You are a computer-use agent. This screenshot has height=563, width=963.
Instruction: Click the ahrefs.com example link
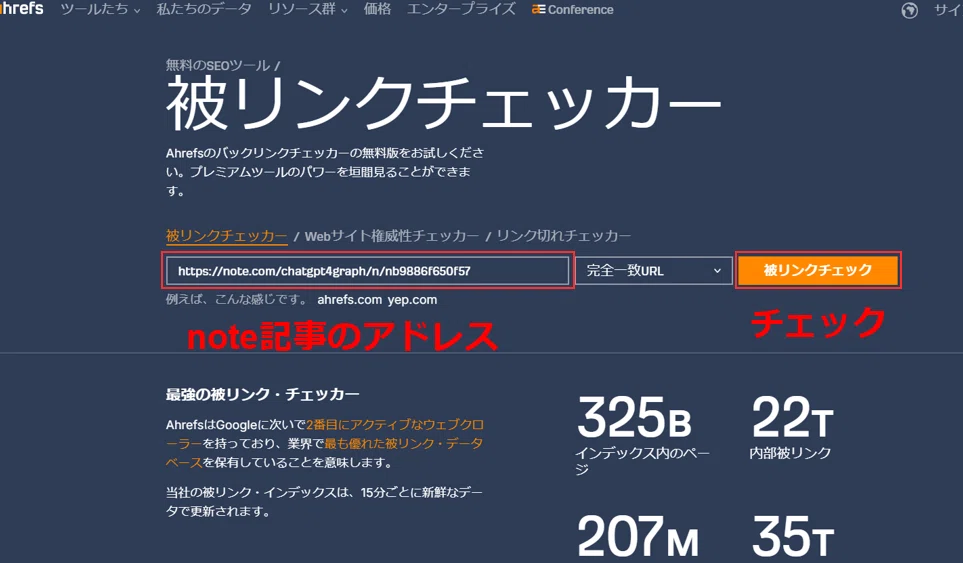tap(349, 300)
